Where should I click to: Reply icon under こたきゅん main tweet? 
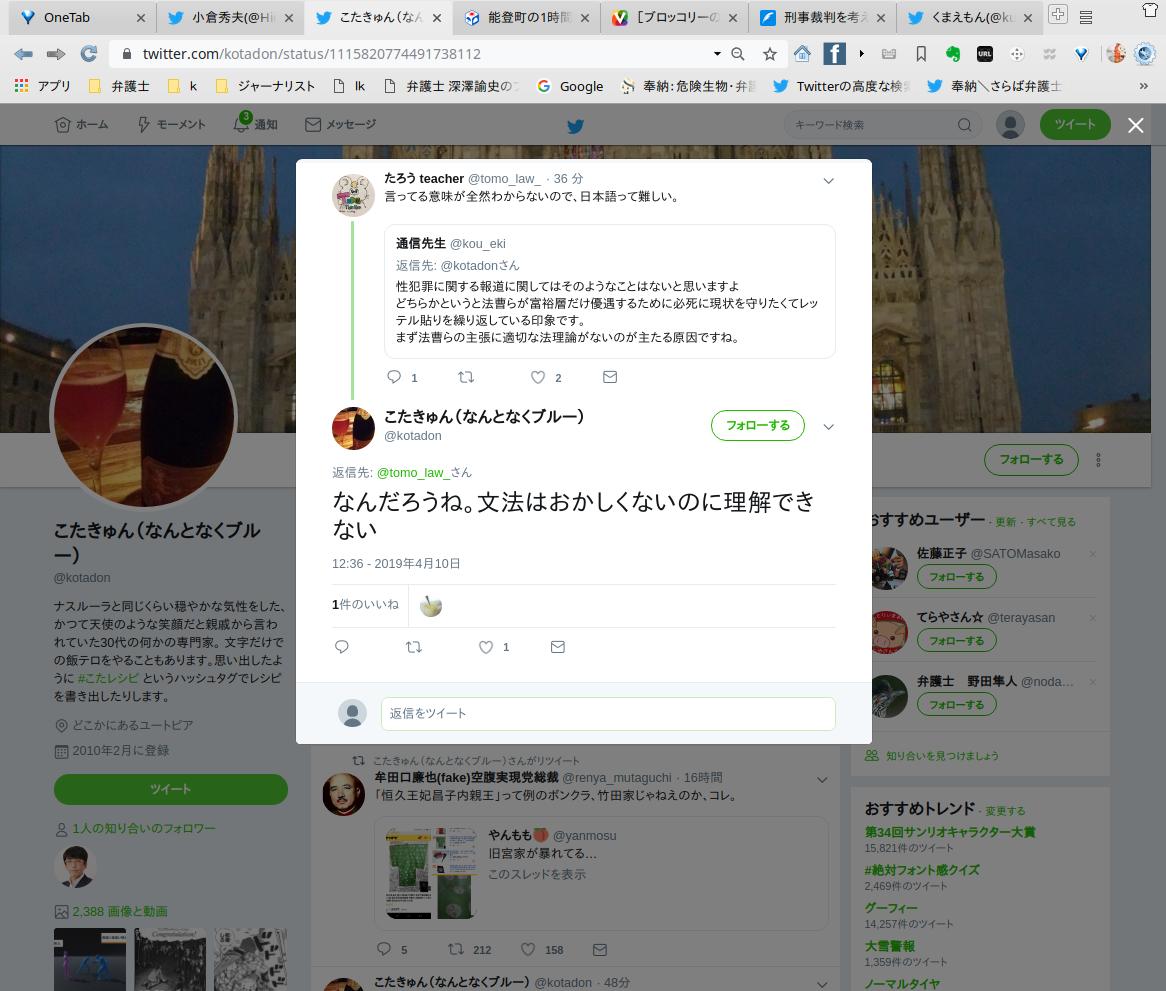pos(341,647)
